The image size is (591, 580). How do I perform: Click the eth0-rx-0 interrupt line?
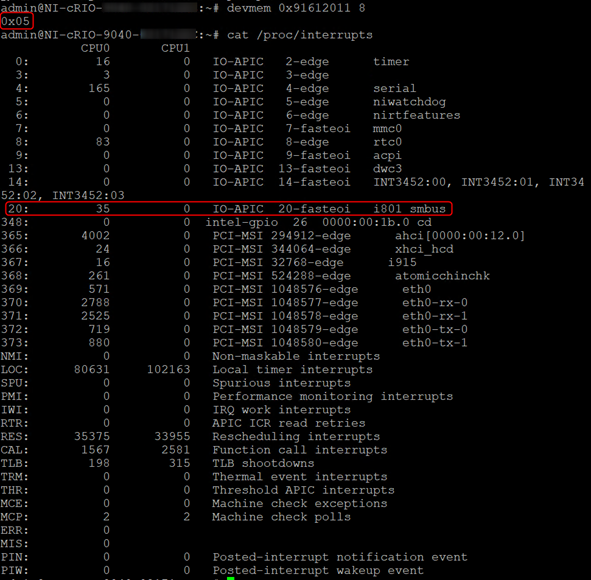(234, 303)
